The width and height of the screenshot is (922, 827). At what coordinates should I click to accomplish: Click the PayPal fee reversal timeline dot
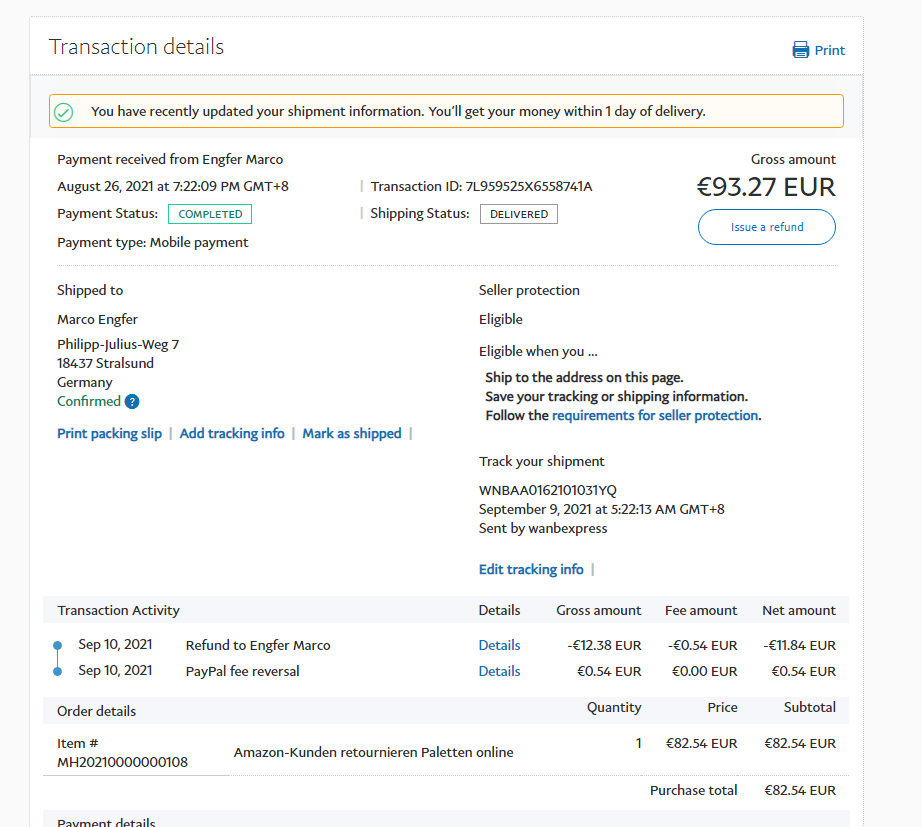point(57,671)
